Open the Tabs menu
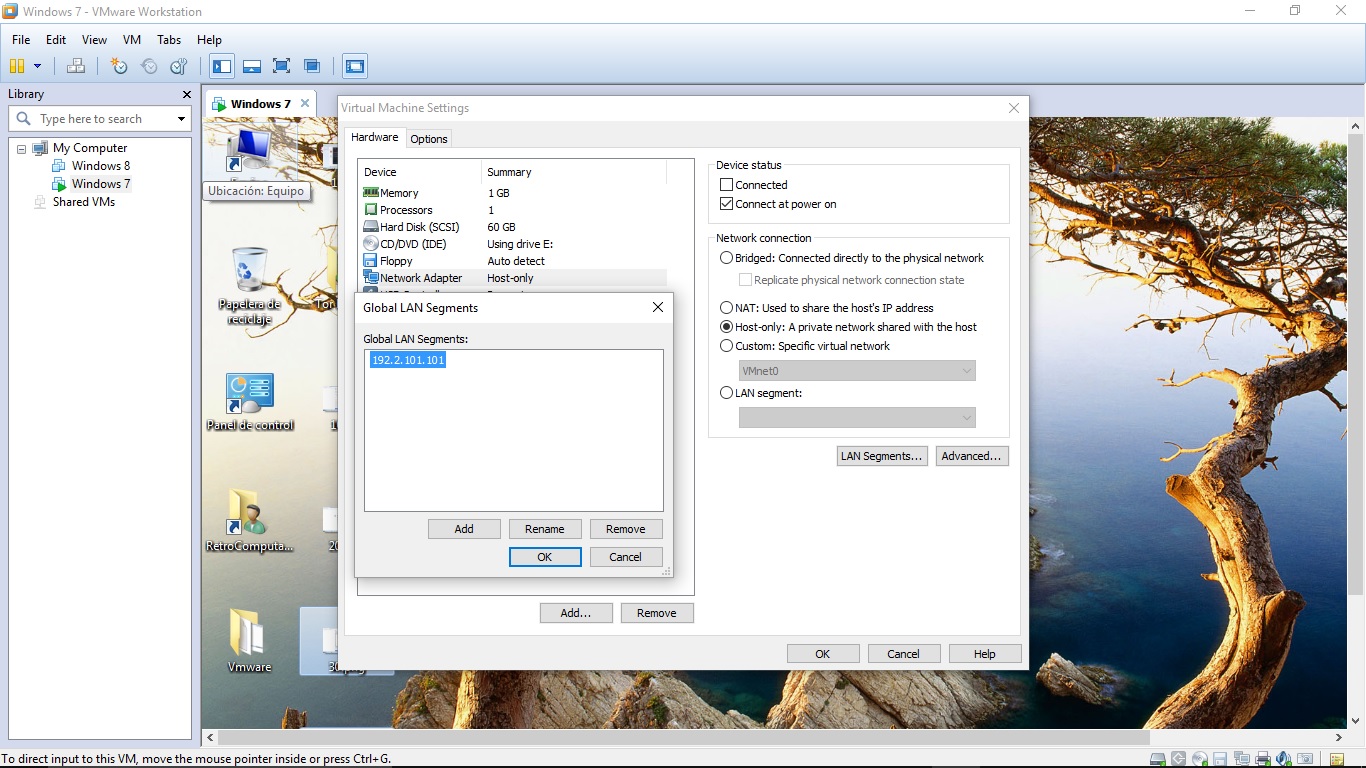 [169, 40]
